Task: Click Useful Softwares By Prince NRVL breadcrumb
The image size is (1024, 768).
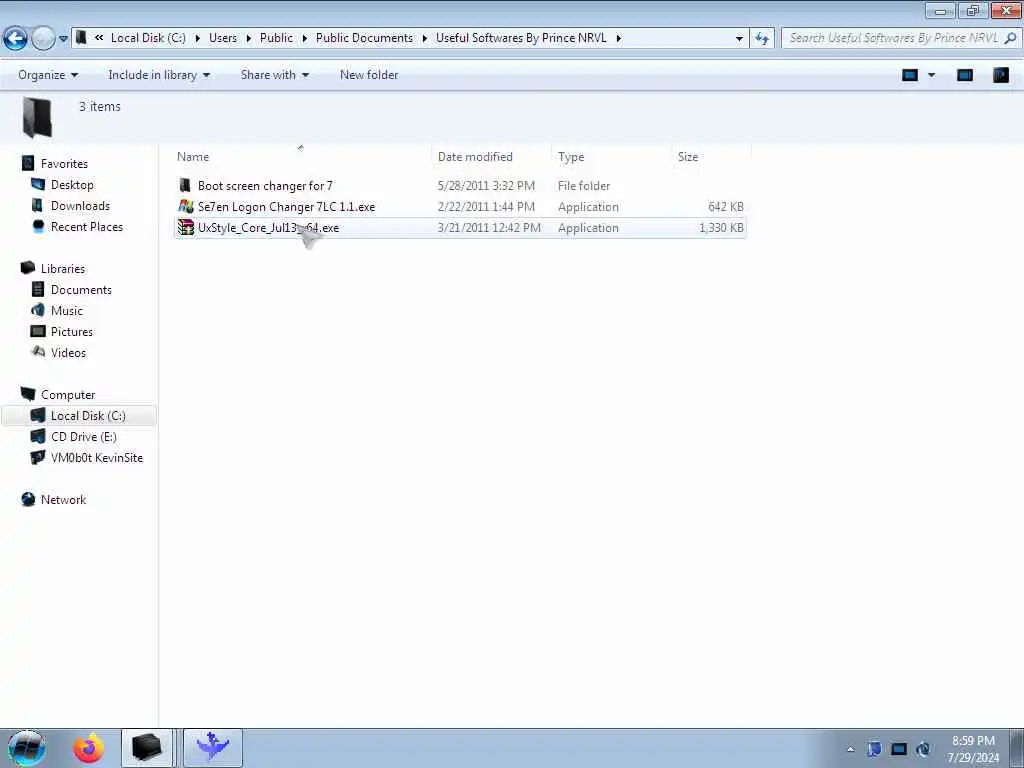Action: [x=521, y=38]
